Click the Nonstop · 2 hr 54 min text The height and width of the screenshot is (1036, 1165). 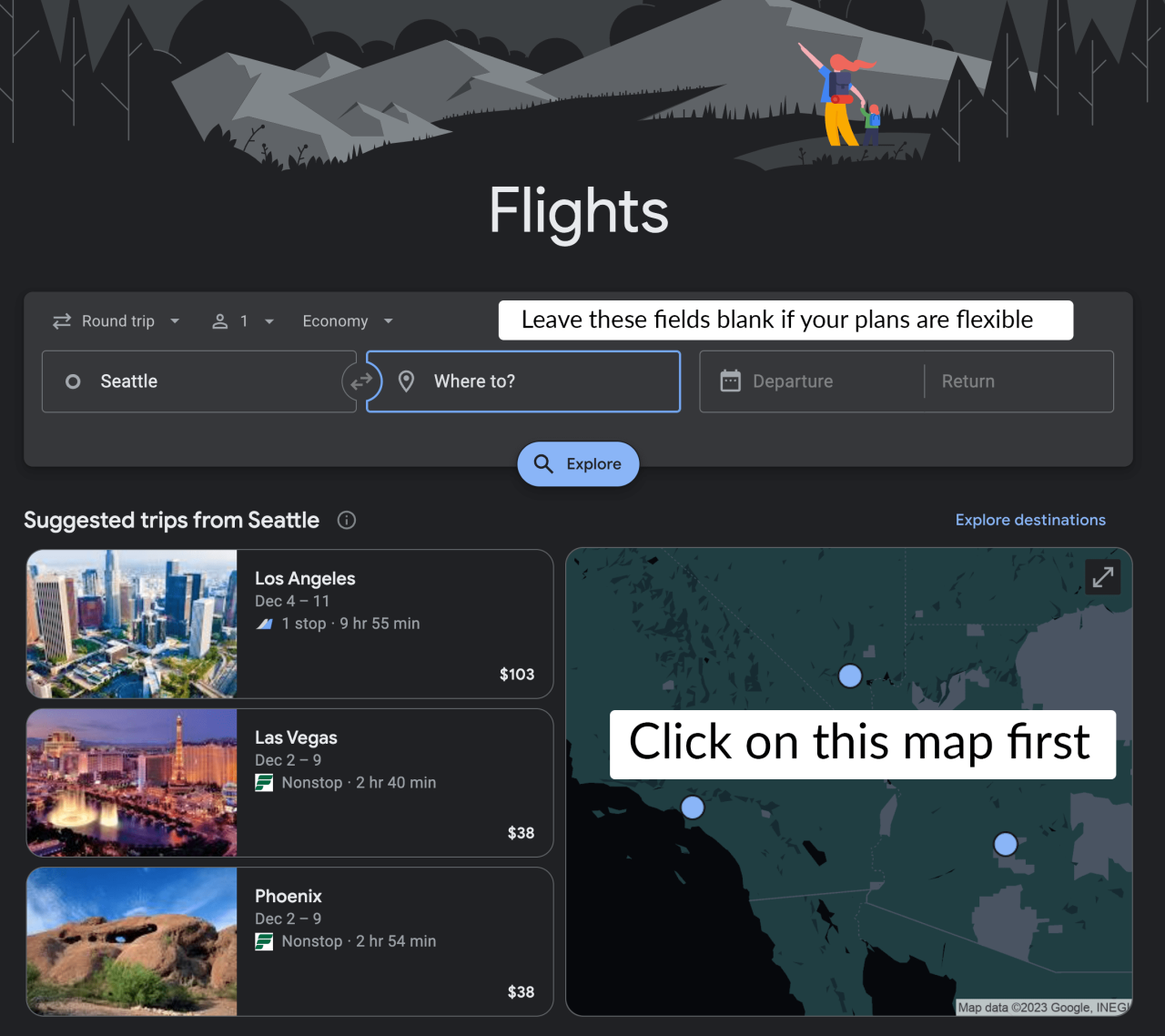pyautogui.click(x=359, y=941)
